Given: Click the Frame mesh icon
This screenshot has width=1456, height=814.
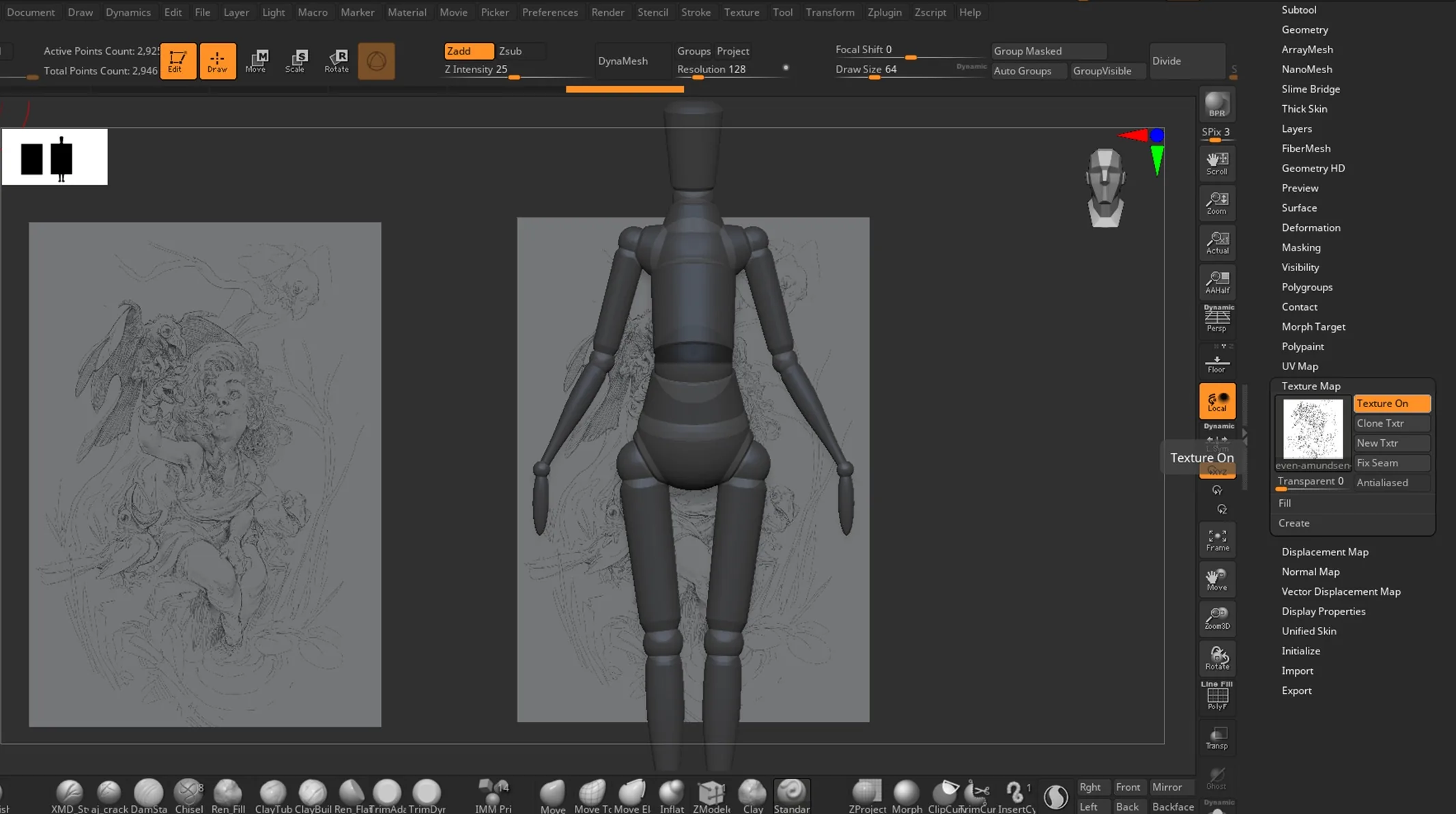Looking at the screenshot, I should pos(1217,540).
